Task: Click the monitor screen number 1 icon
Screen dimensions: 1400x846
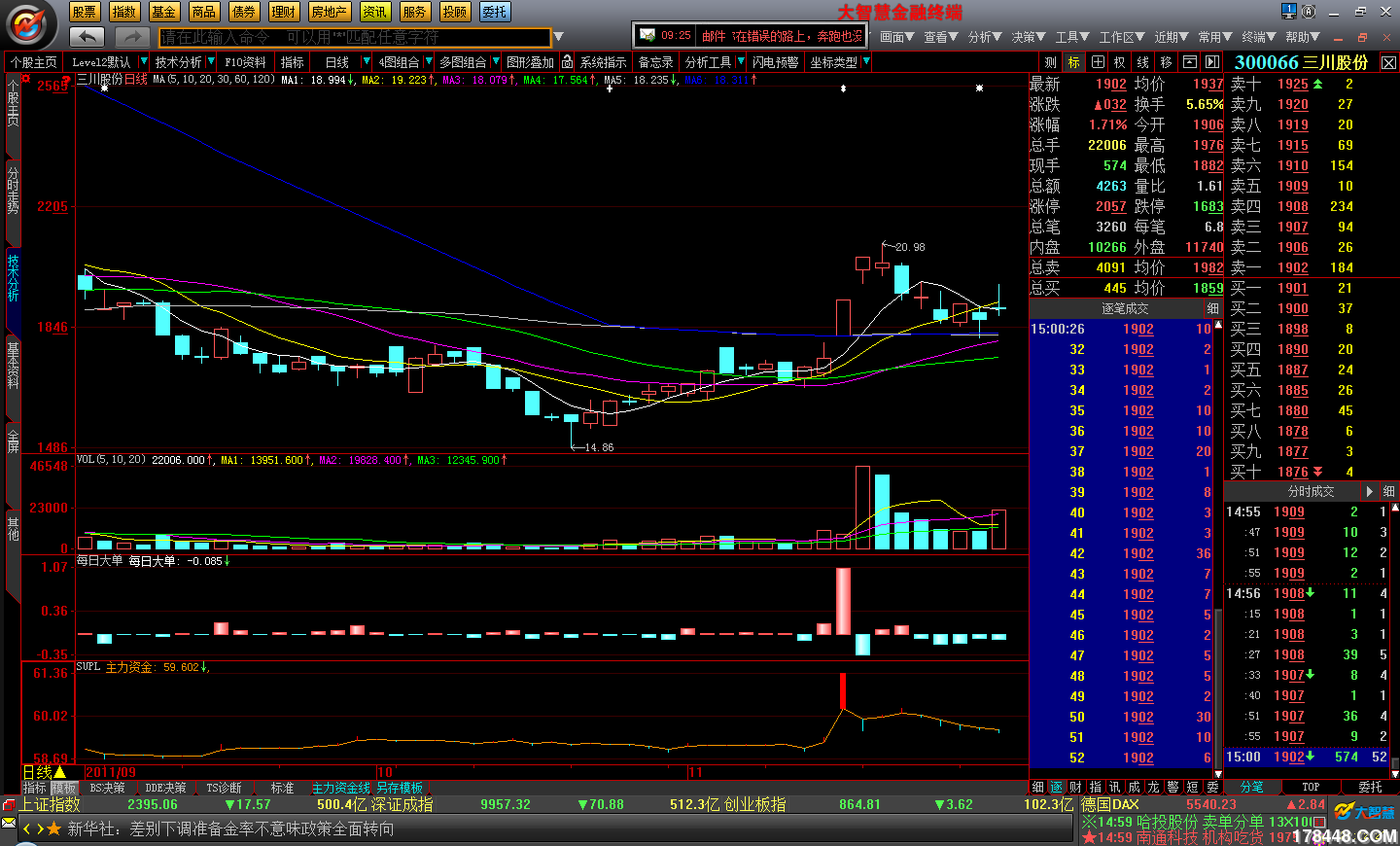Action: pyautogui.click(x=1289, y=11)
